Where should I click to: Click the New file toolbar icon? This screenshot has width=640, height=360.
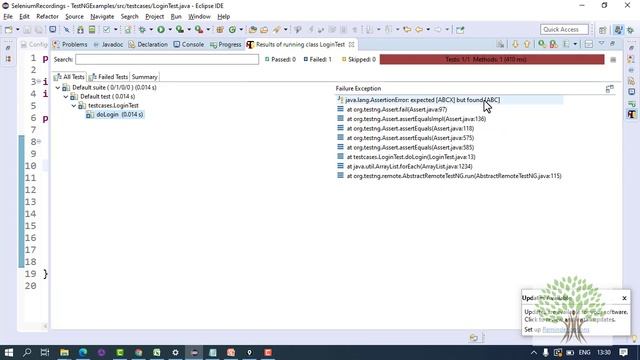pos(8,29)
